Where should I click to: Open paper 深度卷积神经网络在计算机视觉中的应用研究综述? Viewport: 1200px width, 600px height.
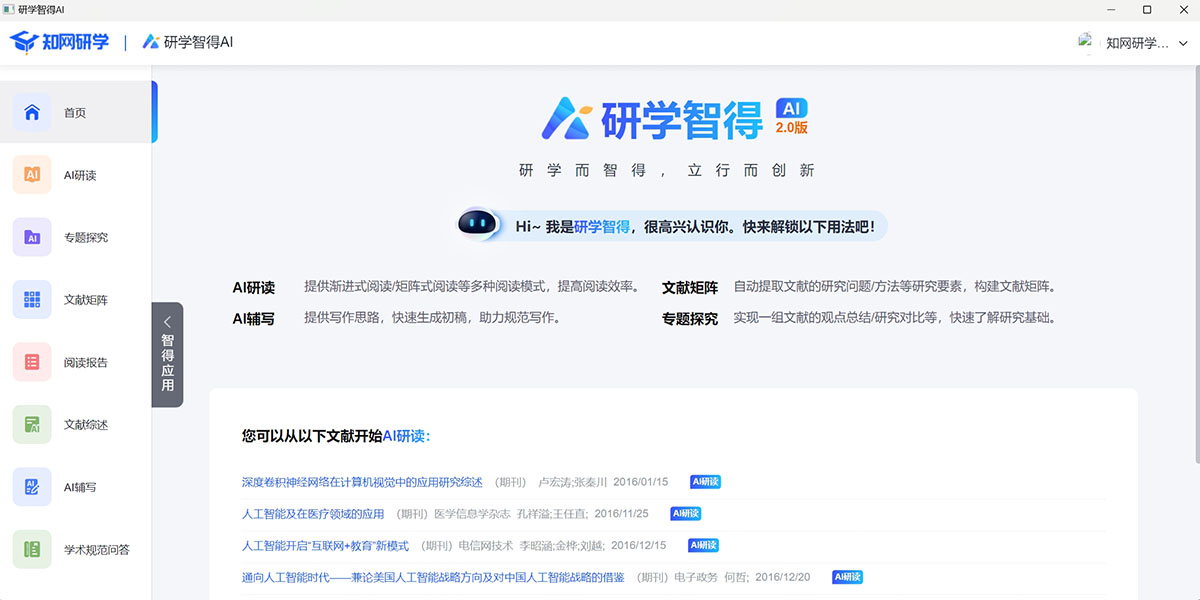pyautogui.click(x=362, y=482)
